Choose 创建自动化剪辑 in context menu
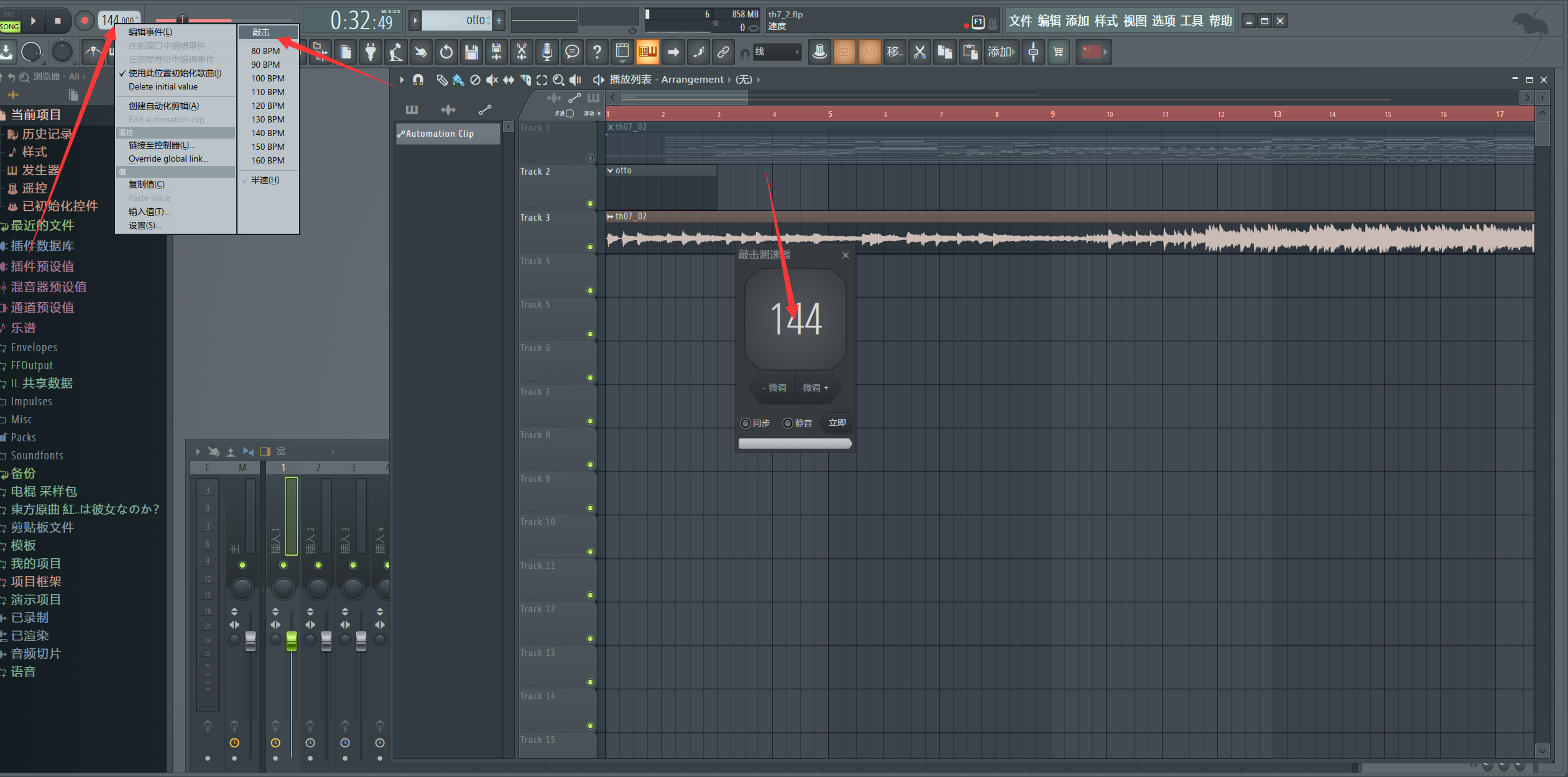The height and width of the screenshot is (777, 1568). click(164, 106)
